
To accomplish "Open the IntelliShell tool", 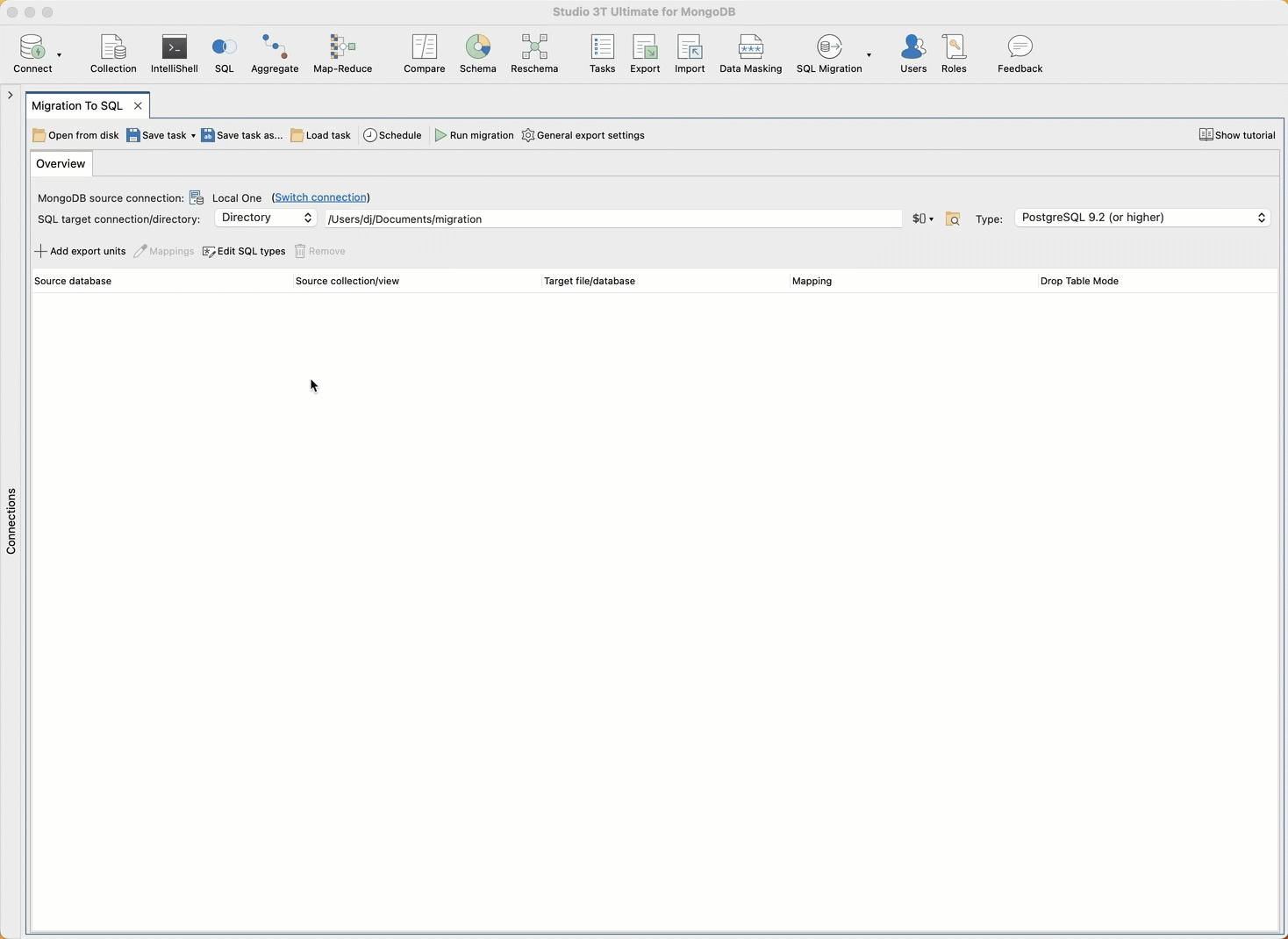I will coord(174,54).
